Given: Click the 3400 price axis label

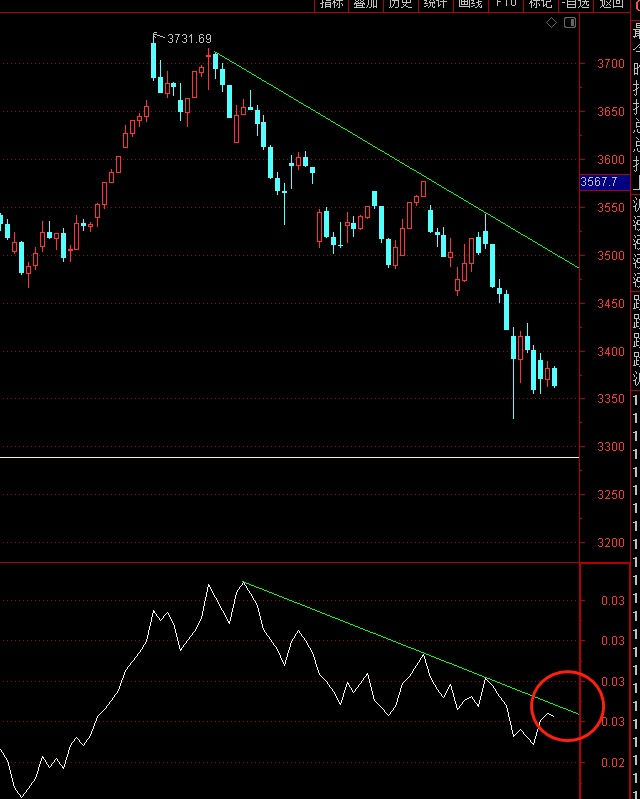Looking at the screenshot, I should (611, 351).
